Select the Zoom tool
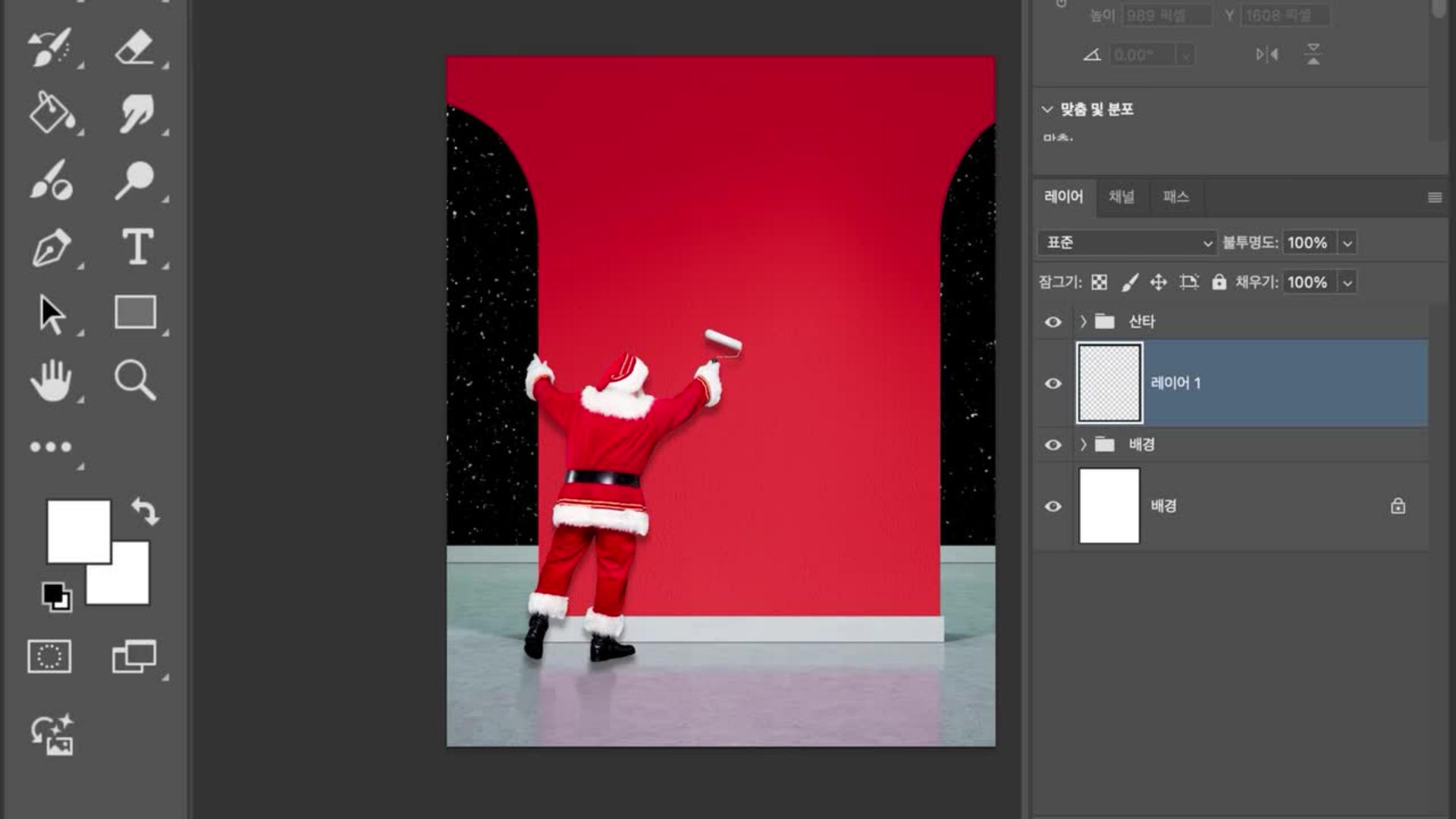This screenshot has height=819, width=1456. point(135,379)
